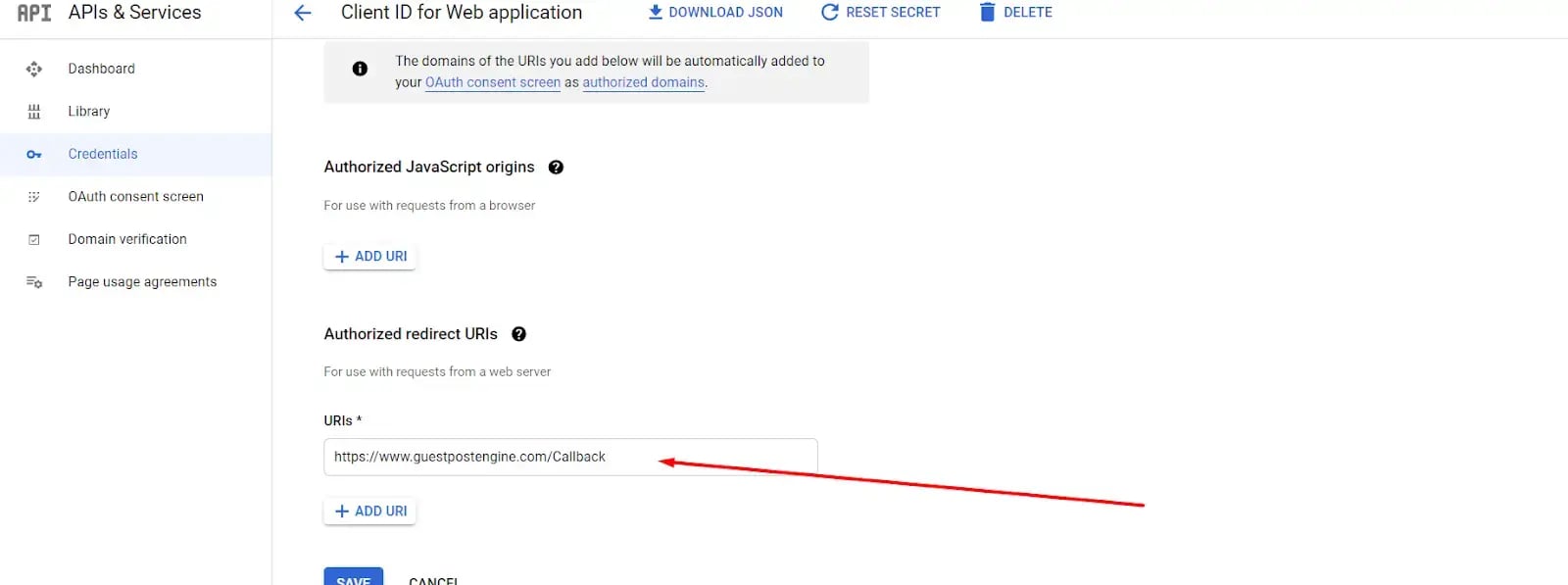Add URI under JavaScript origins
The width and height of the screenshot is (1568, 585).
click(370, 257)
